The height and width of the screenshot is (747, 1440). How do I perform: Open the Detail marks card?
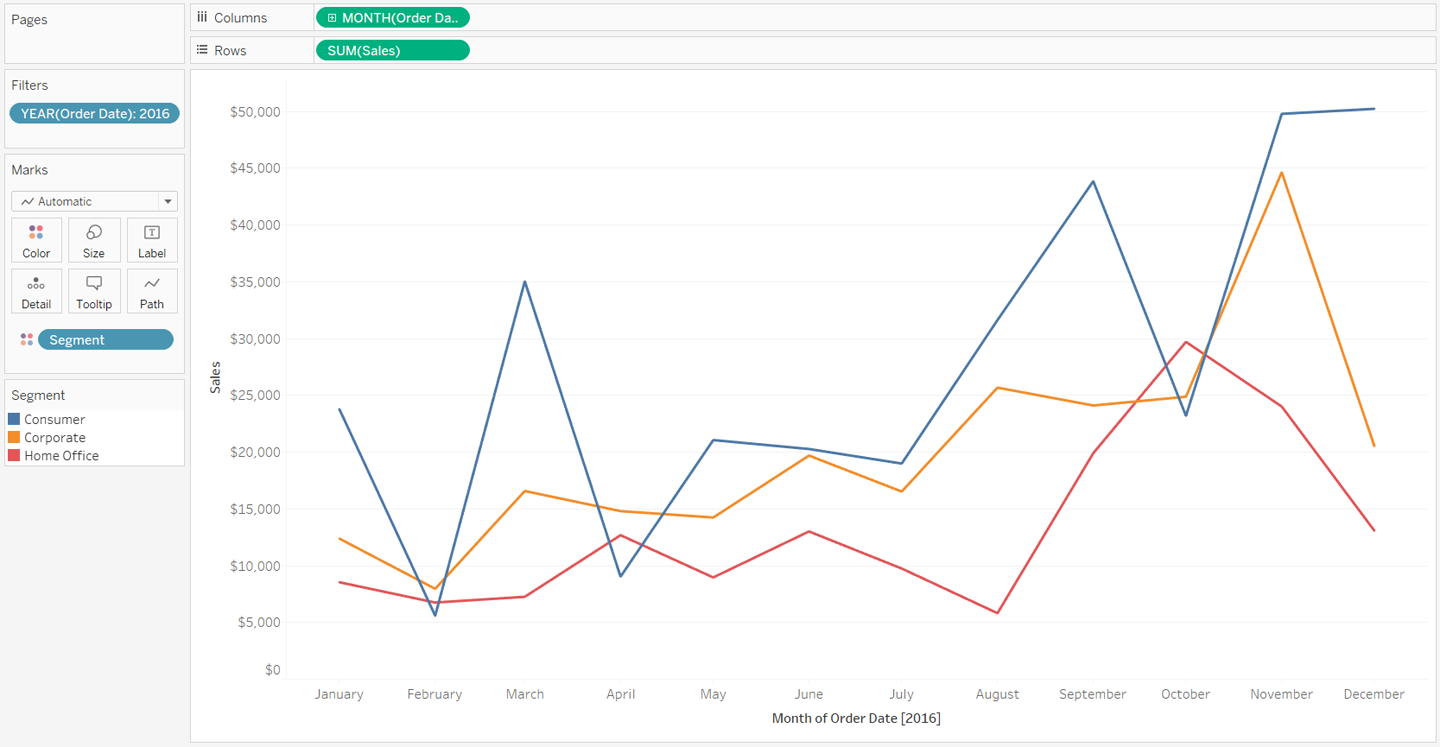point(36,291)
